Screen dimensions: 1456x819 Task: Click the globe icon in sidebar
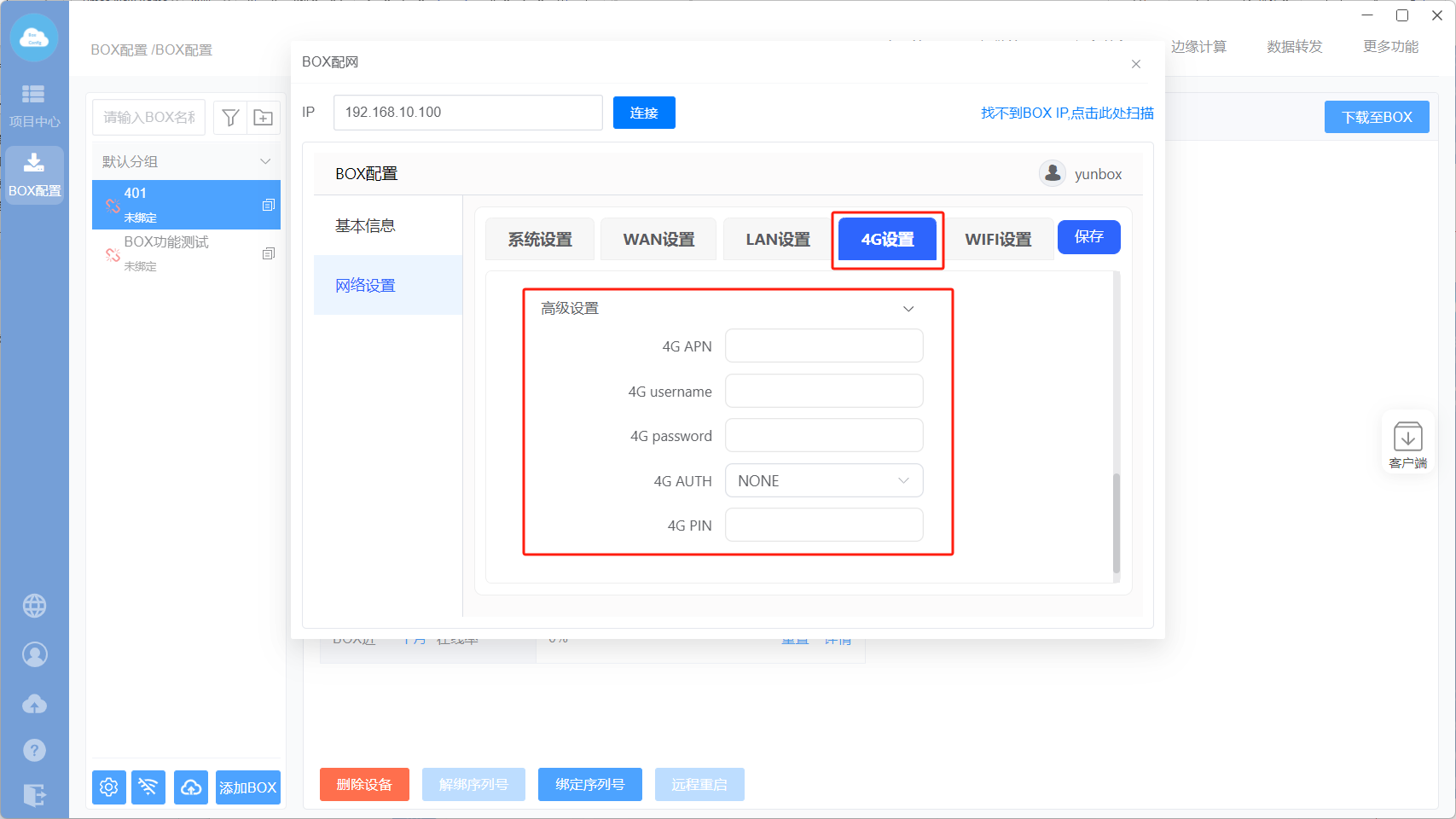pos(34,606)
